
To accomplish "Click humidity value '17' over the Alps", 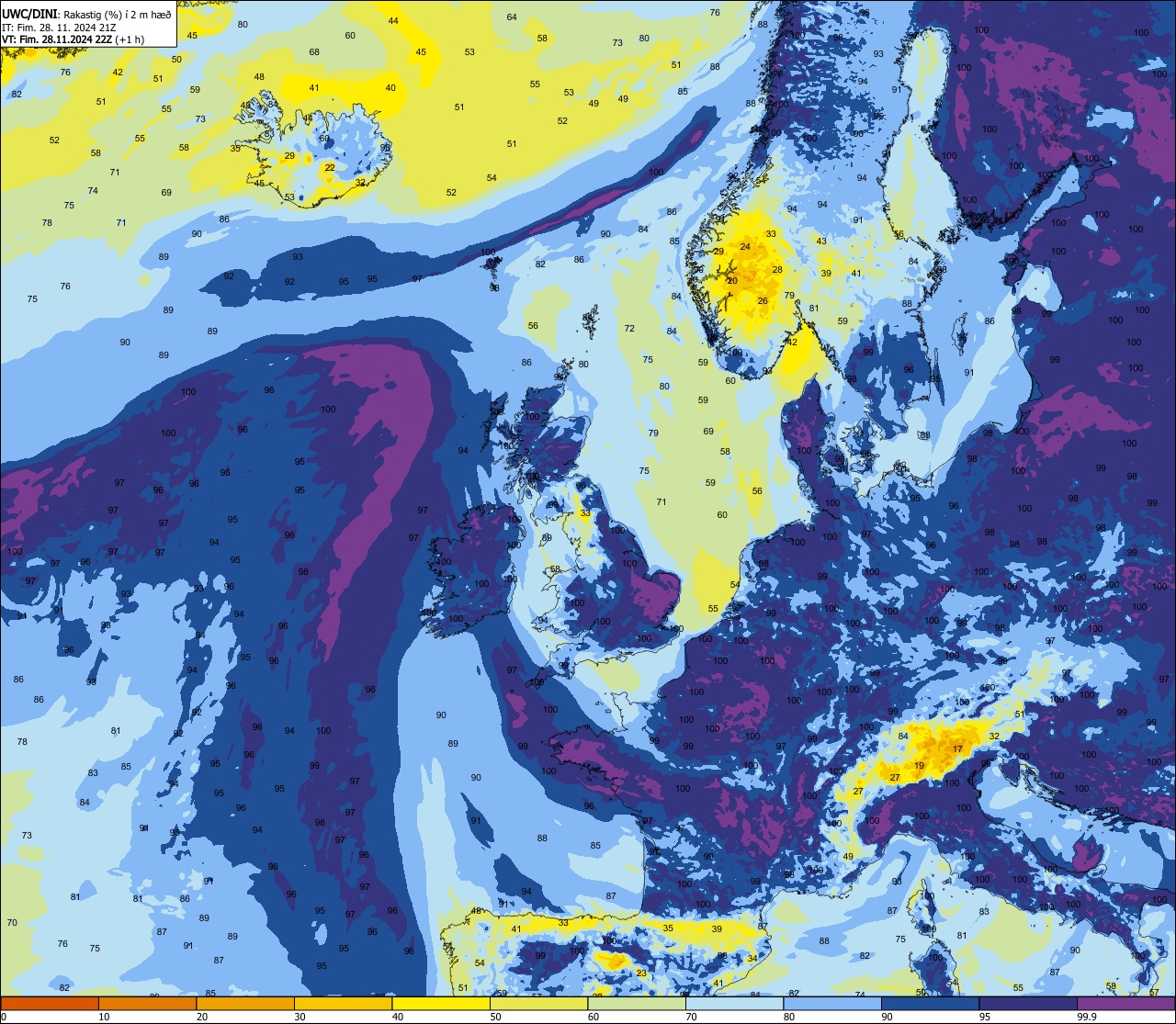I will click(957, 749).
